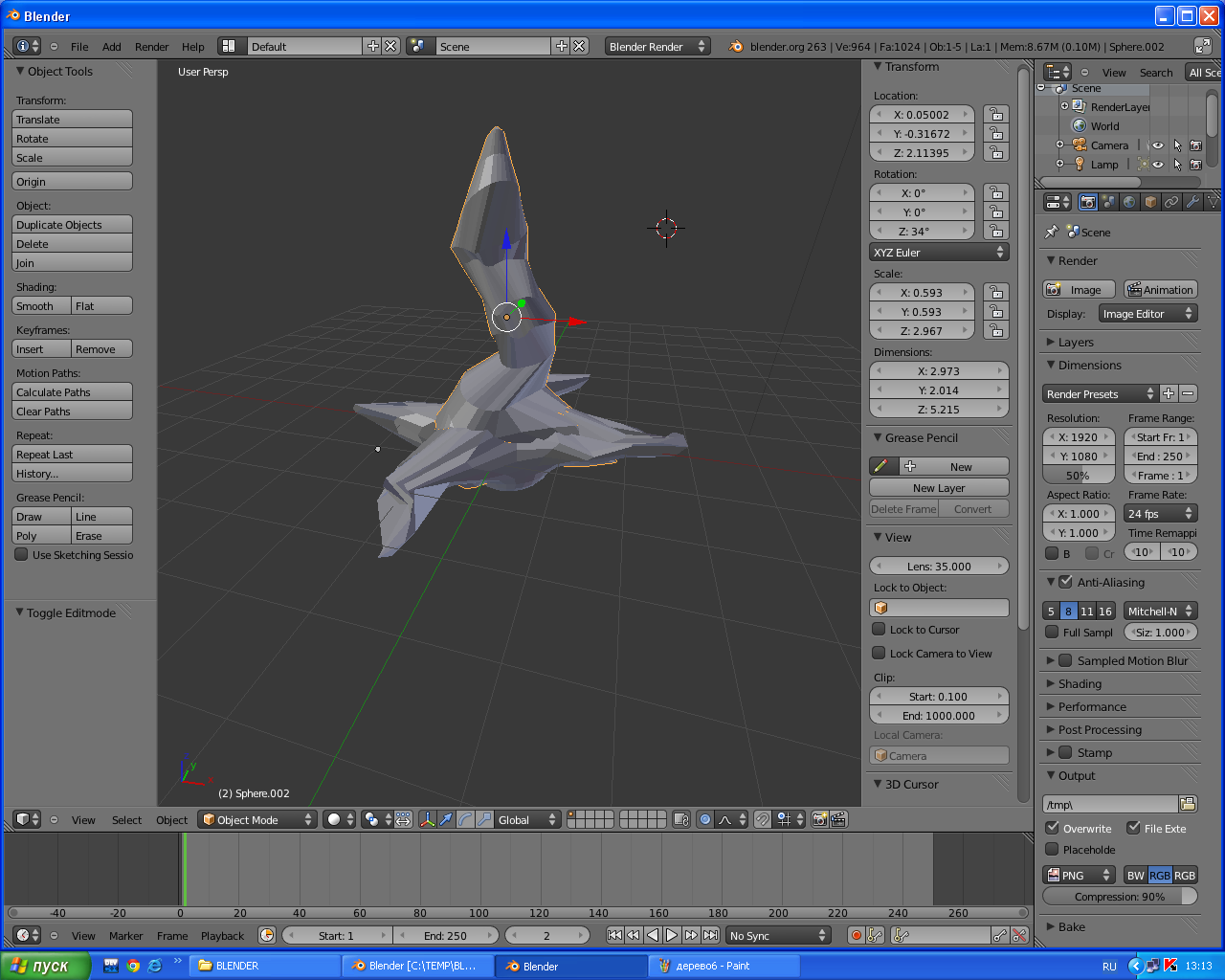1225x980 pixels.
Task: Click the scale manipulator icon
Action: [x=484, y=819]
